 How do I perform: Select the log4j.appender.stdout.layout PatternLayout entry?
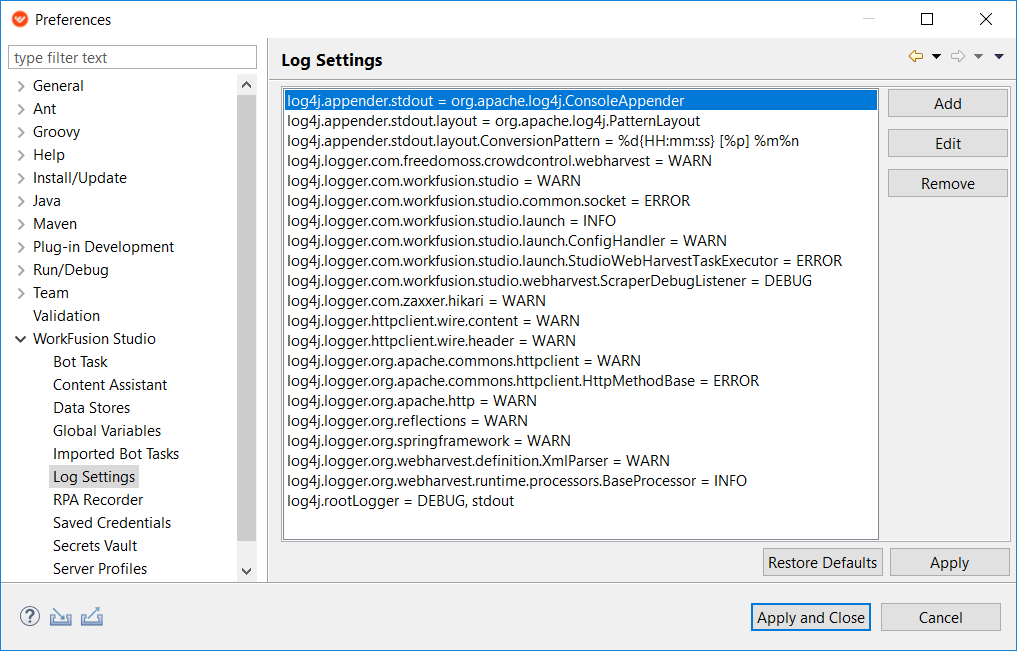coord(580,121)
